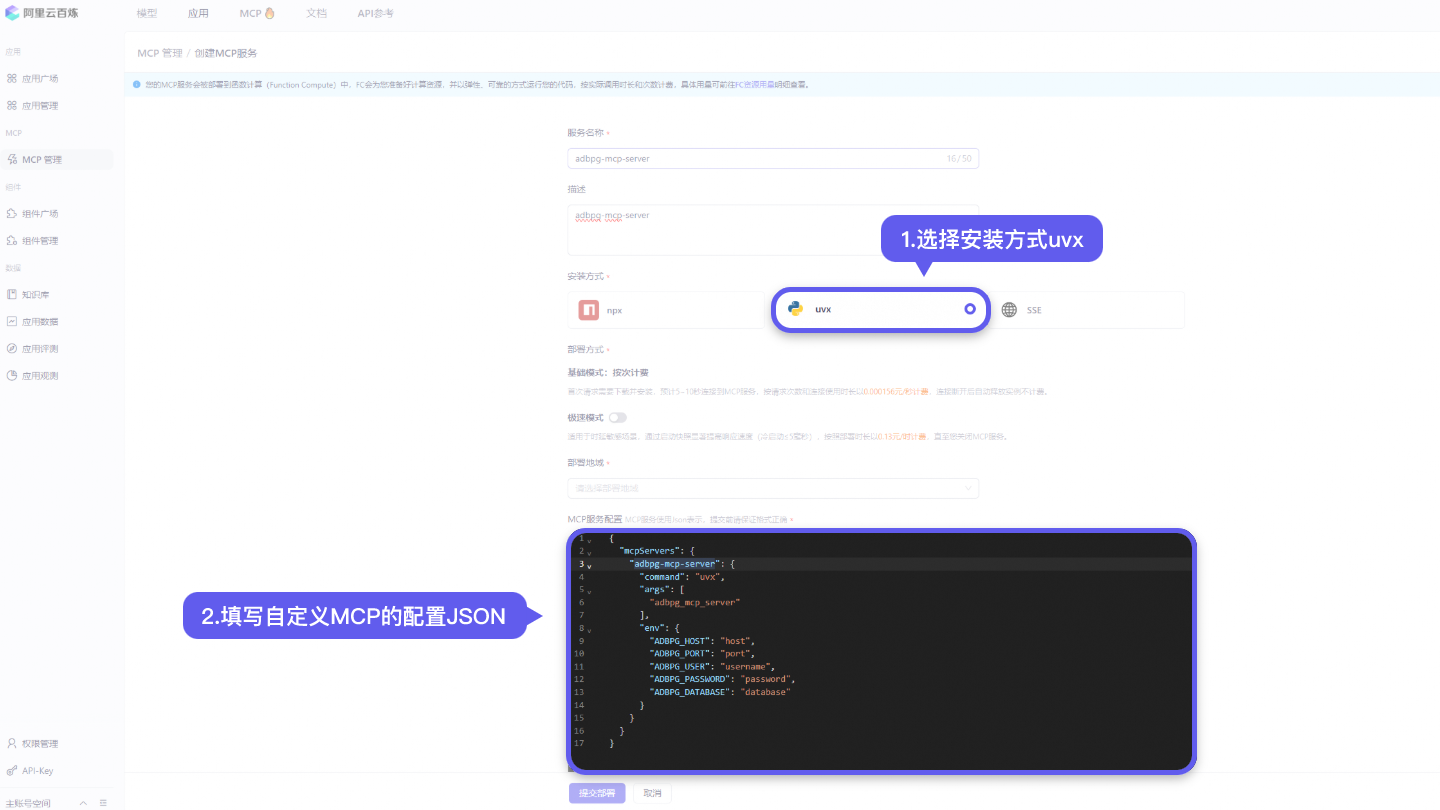This screenshot has height=810, width=1440.
Task: Click the 阿里云百炼 logo
Action: point(40,13)
